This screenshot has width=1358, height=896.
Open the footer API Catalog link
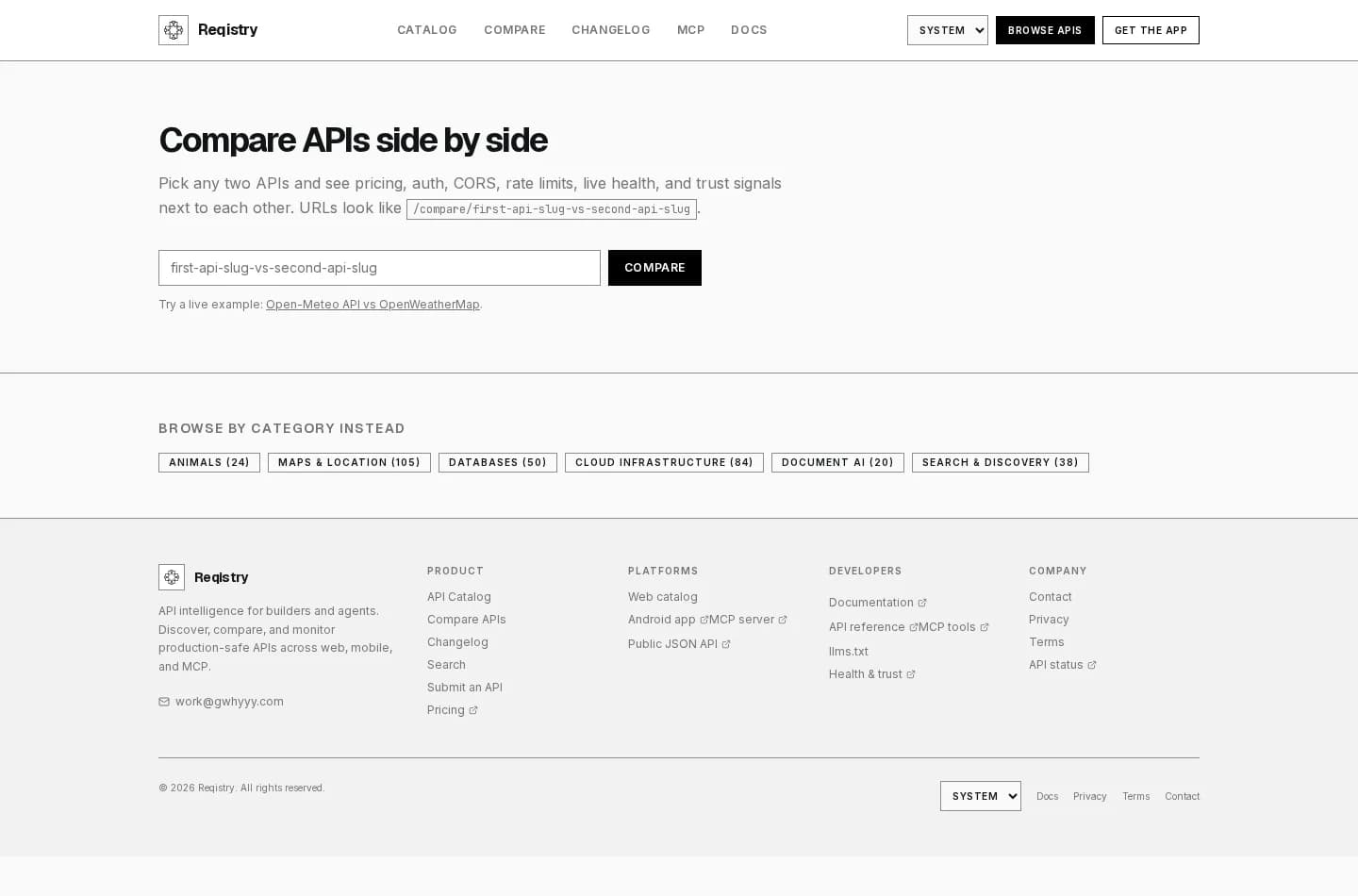click(x=459, y=597)
